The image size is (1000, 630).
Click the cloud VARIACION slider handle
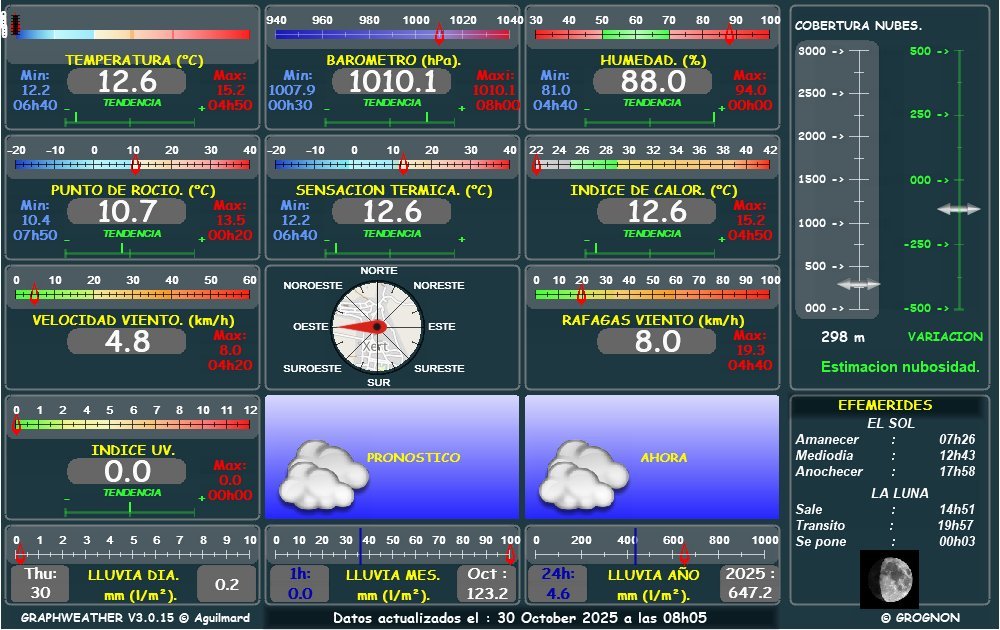(x=958, y=208)
